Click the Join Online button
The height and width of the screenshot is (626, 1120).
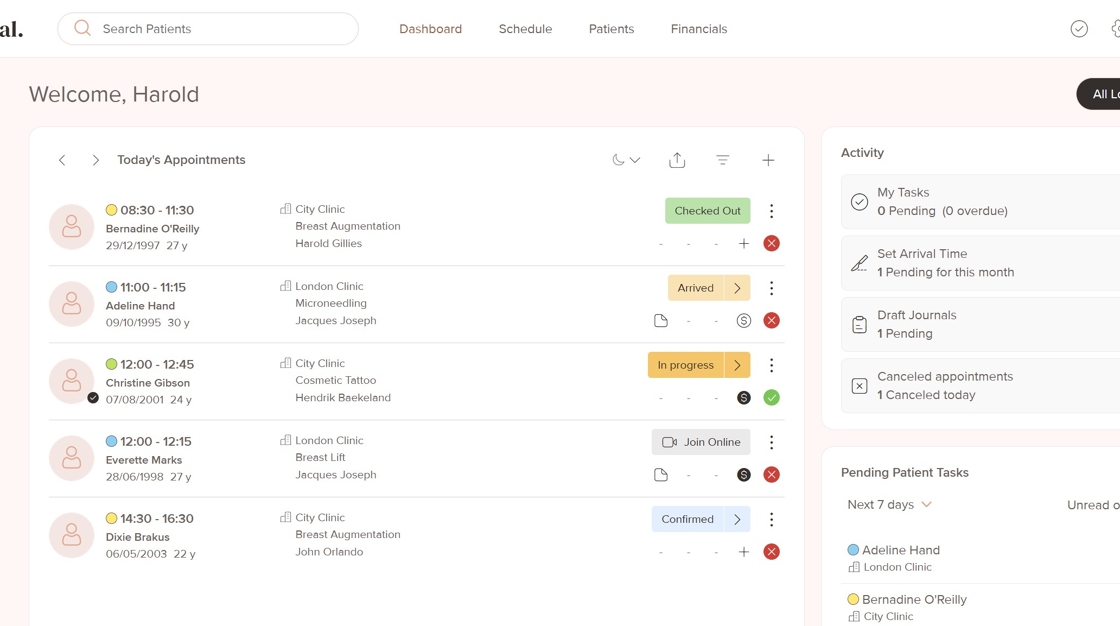[701, 442]
